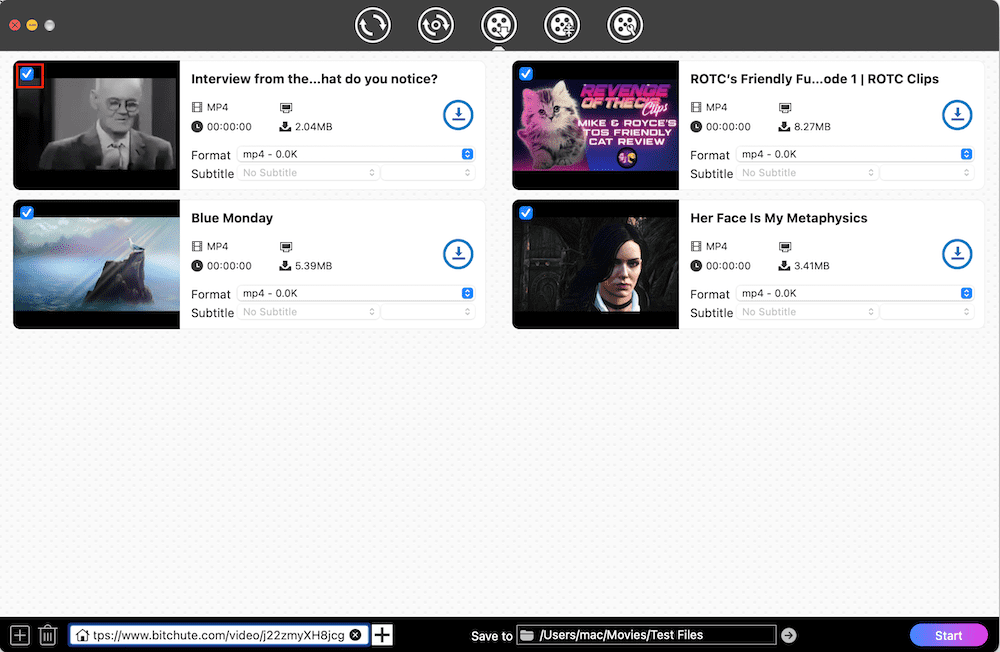The height and width of the screenshot is (652, 1000).
Task: Click the ROTC cat review thumbnail
Action: click(x=596, y=125)
